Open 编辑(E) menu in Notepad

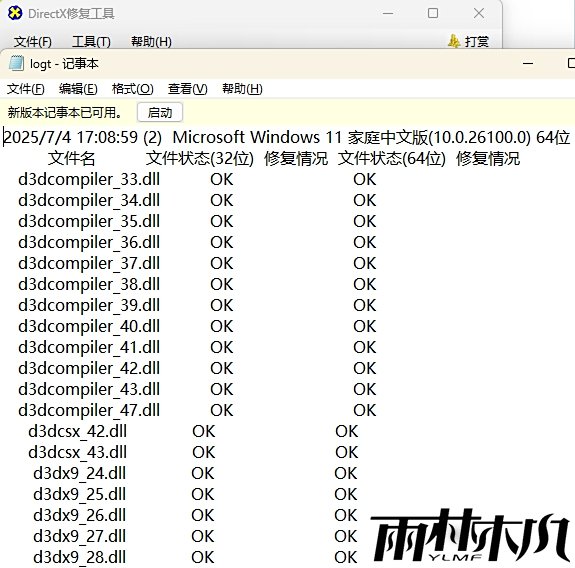tap(78, 89)
